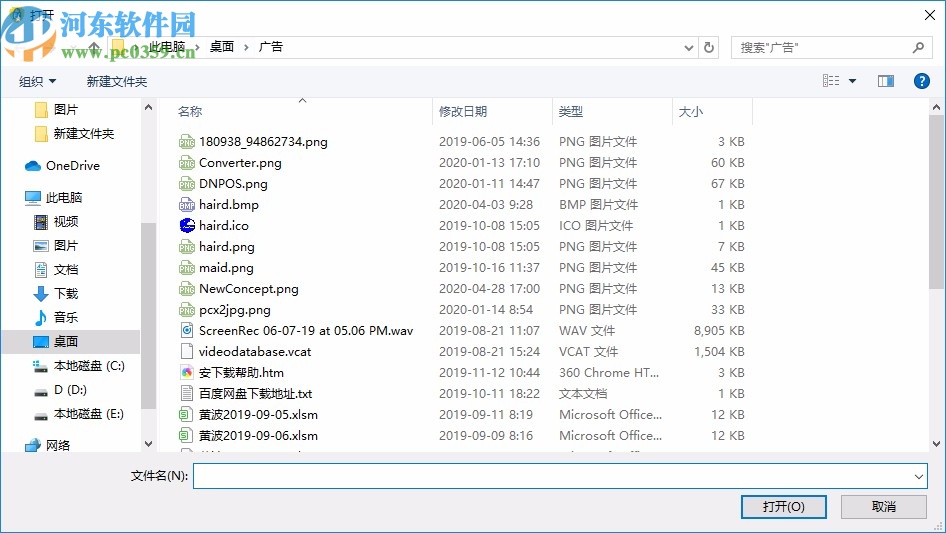Select 本地磁盘 (C:) in navigation pane
The height and width of the screenshot is (533, 946).
[89, 366]
